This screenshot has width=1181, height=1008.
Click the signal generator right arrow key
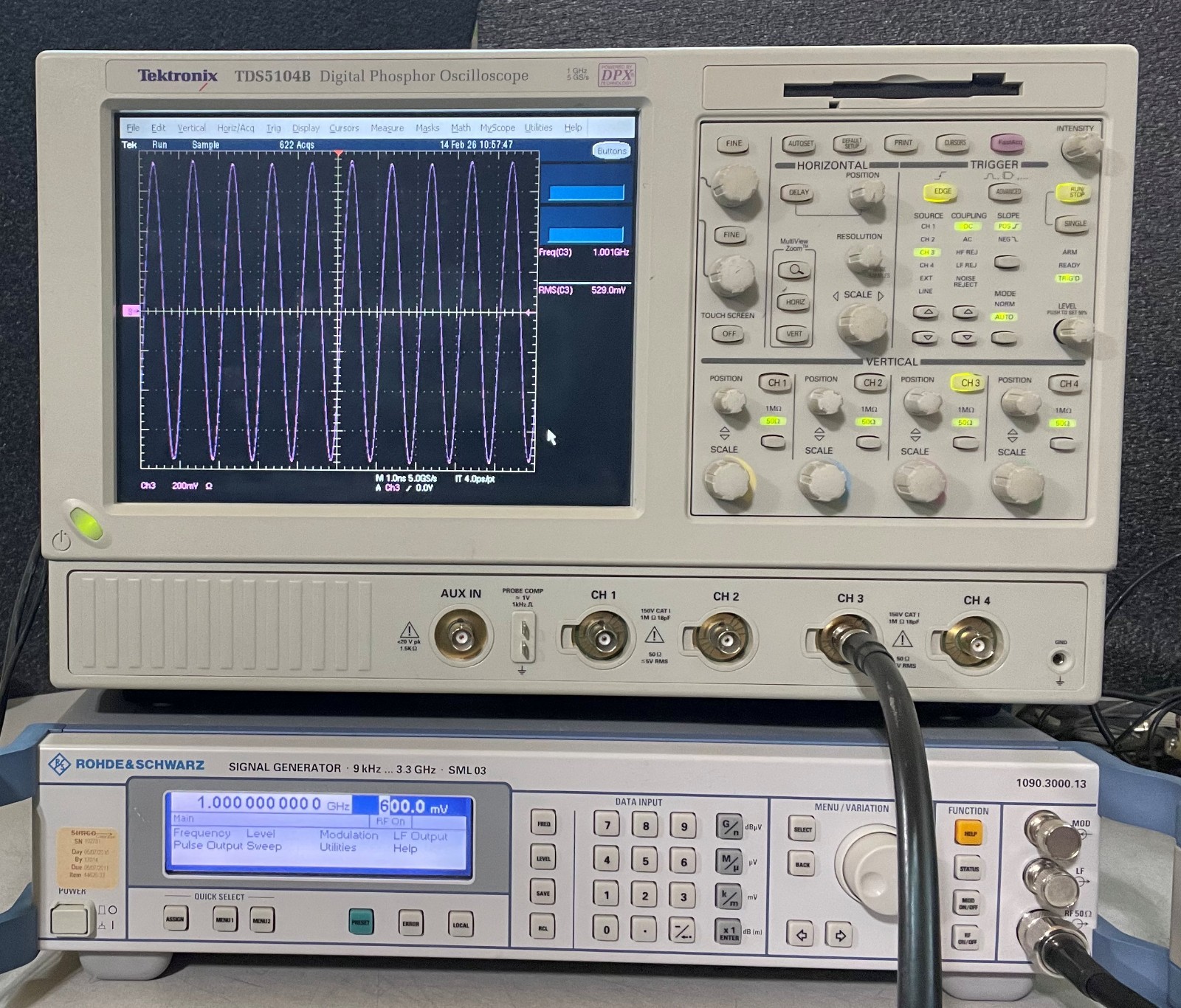(x=840, y=936)
